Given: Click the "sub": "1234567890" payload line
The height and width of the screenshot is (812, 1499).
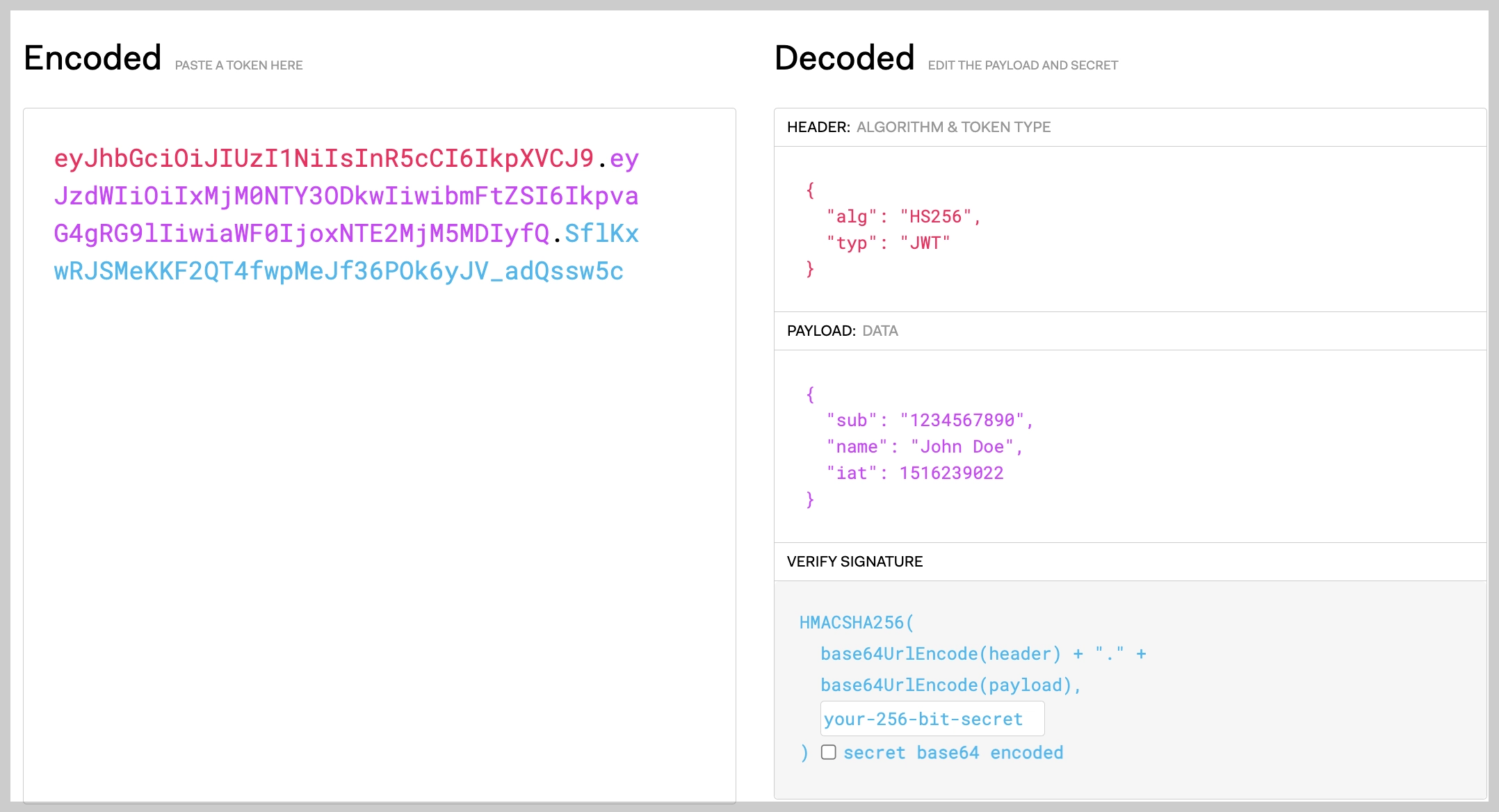Looking at the screenshot, I should click(930, 421).
